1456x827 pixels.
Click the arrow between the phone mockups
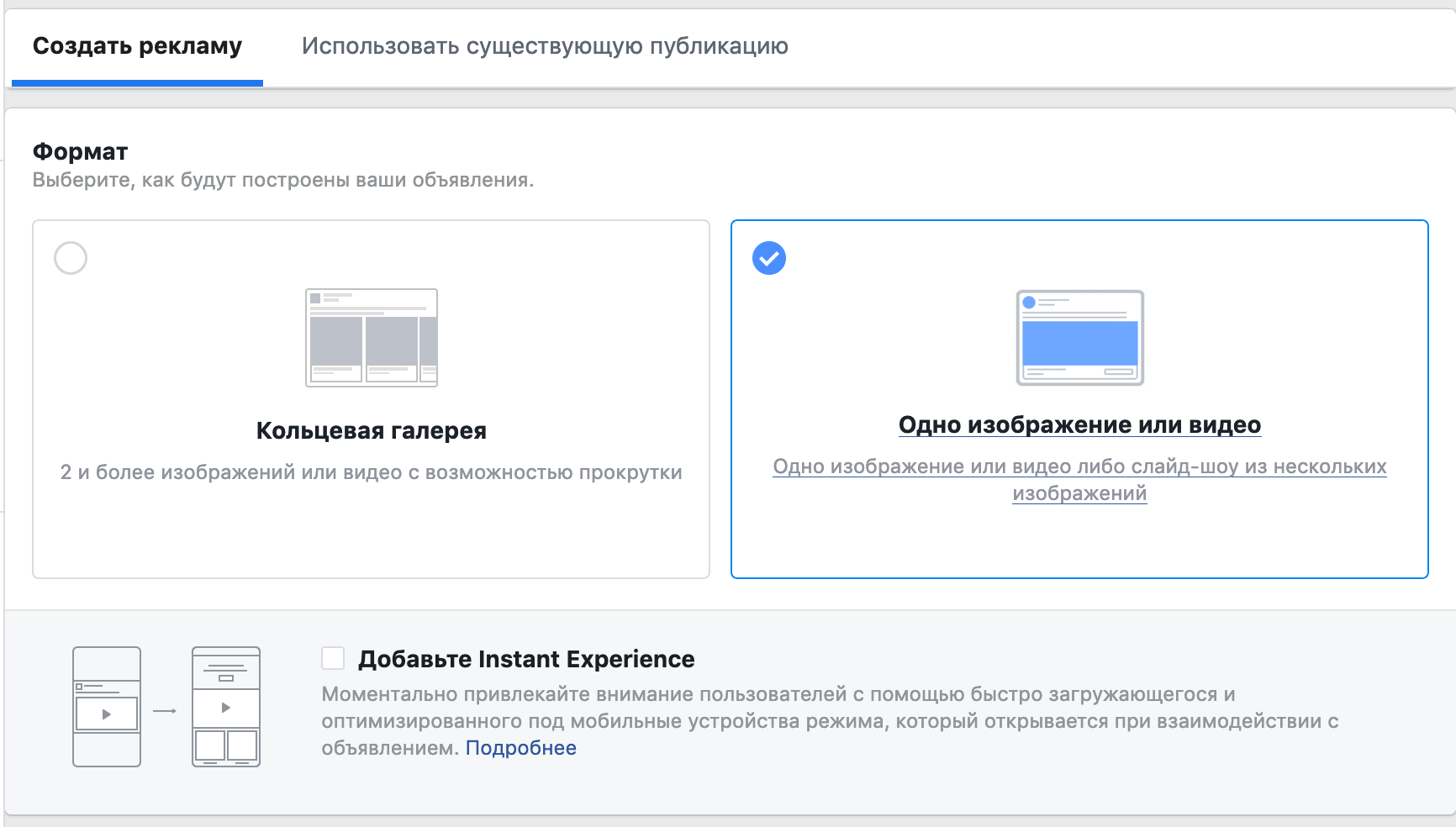point(165,711)
